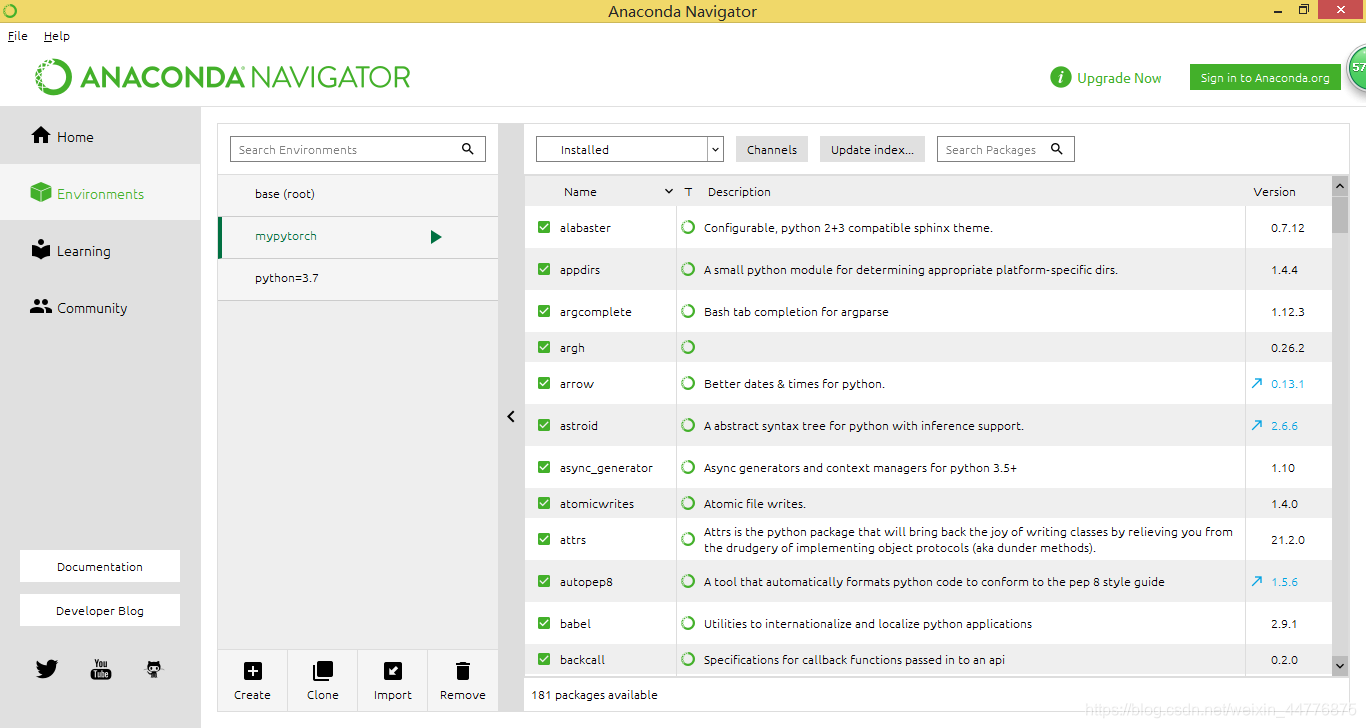Switch to the Learning tab

point(100,250)
